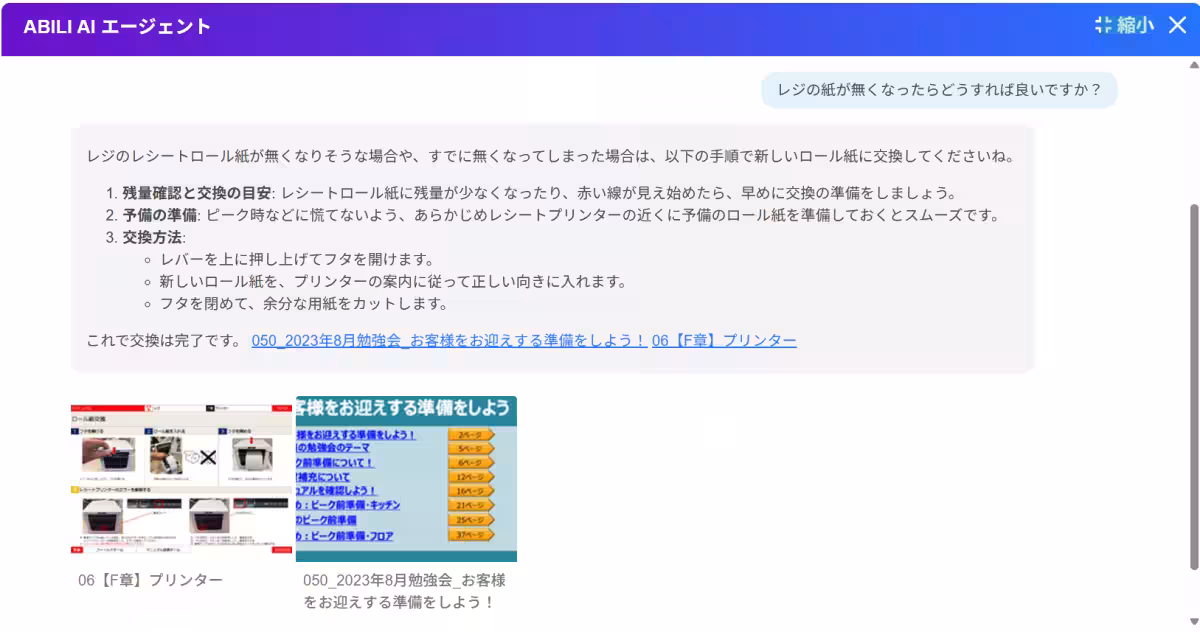This screenshot has height=632, width=1200.
Task: Click the orange 2ページ arrow button
Action: [469, 435]
